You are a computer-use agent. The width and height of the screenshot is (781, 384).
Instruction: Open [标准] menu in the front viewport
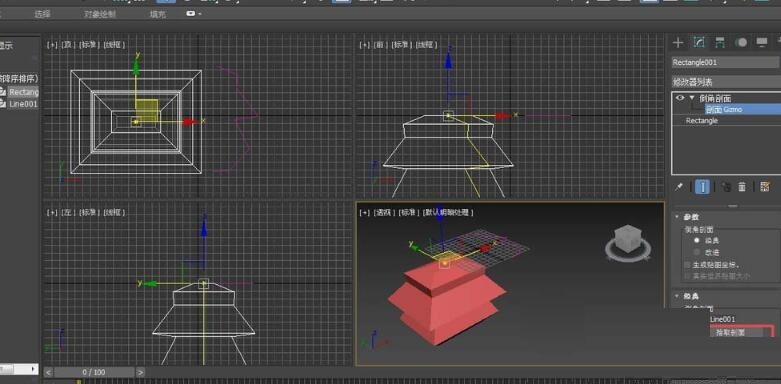click(401, 45)
